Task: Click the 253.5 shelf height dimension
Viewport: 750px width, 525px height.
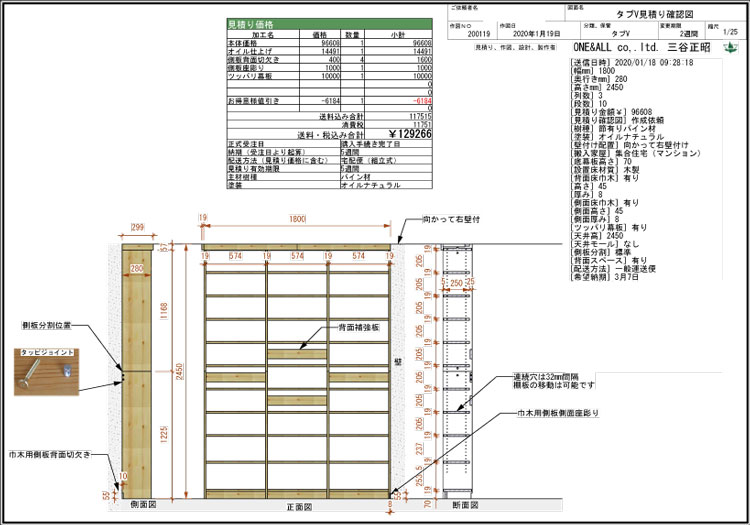Action: [419, 476]
